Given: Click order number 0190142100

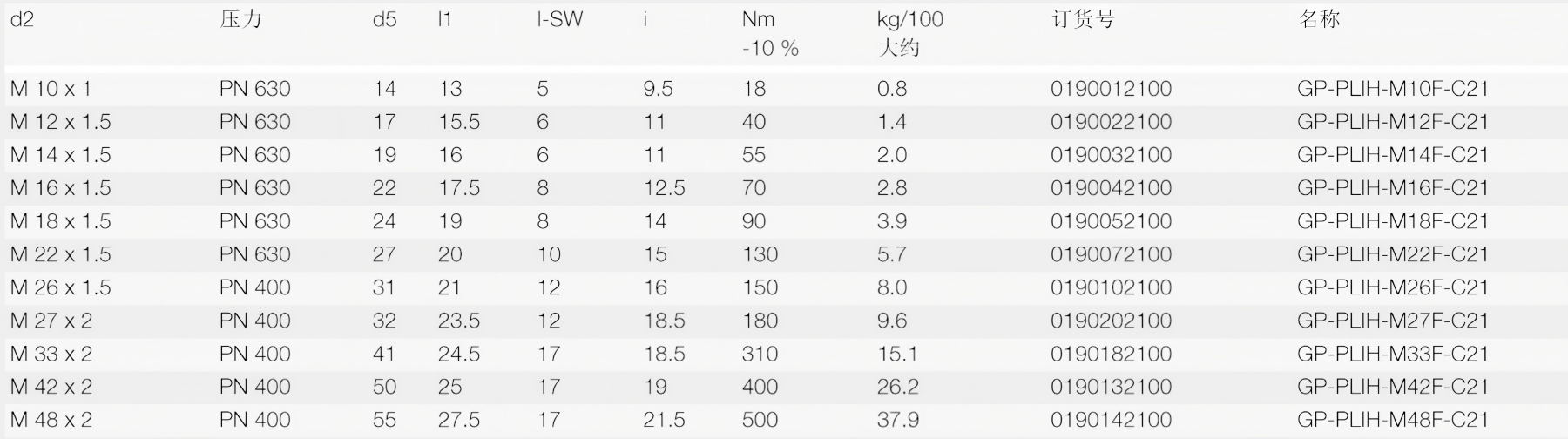Looking at the screenshot, I should pyautogui.click(x=1111, y=420).
